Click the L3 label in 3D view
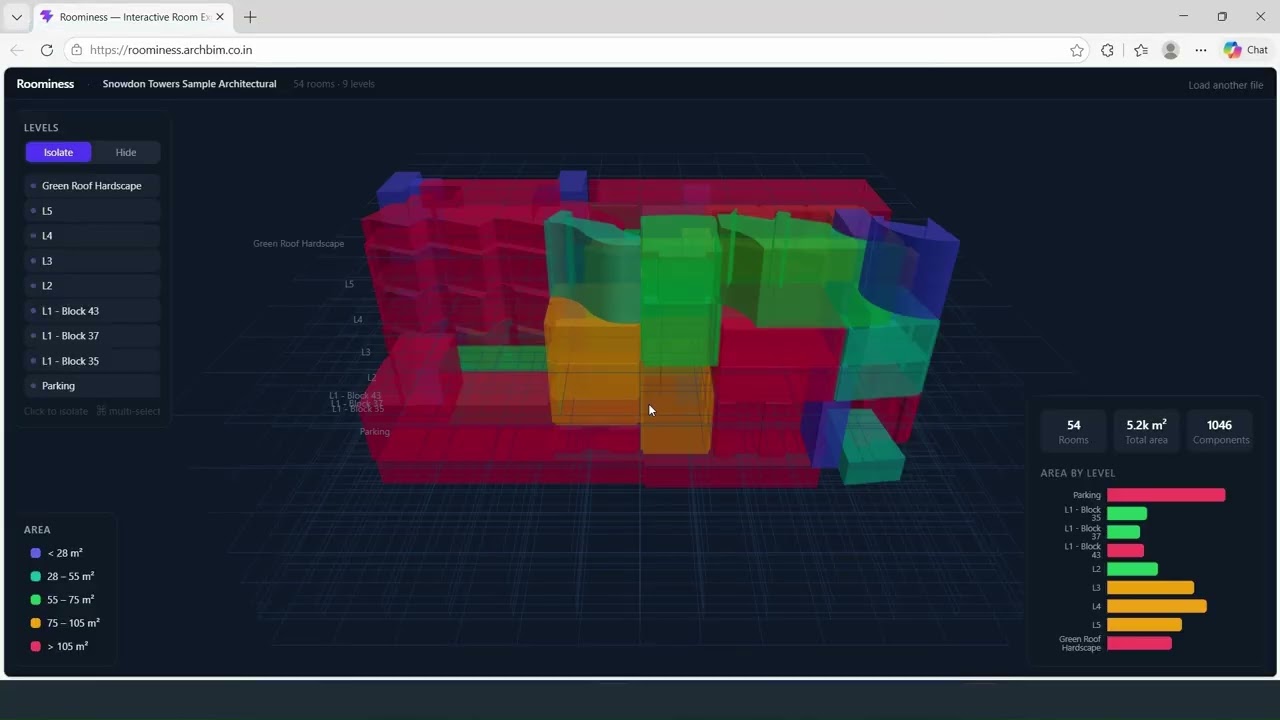 [366, 353]
